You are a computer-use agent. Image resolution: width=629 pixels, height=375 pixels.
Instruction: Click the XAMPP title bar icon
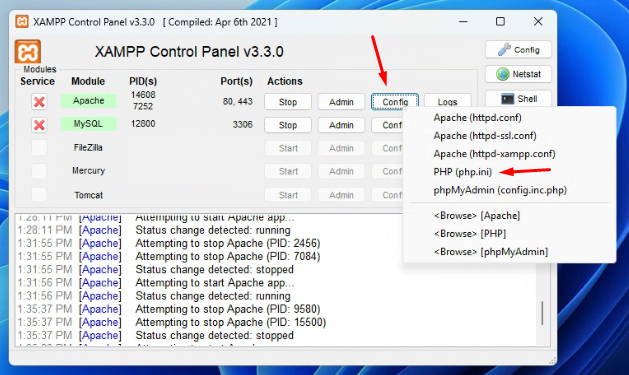(22, 21)
